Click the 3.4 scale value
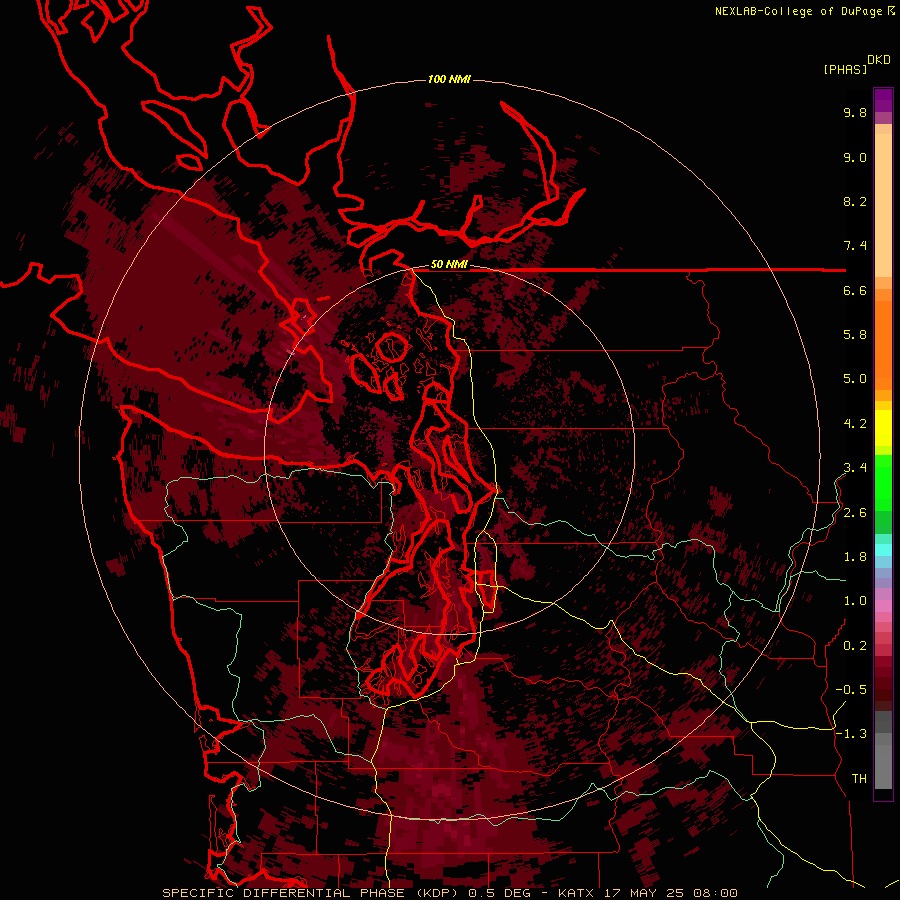This screenshot has height=900, width=900. 855,468
